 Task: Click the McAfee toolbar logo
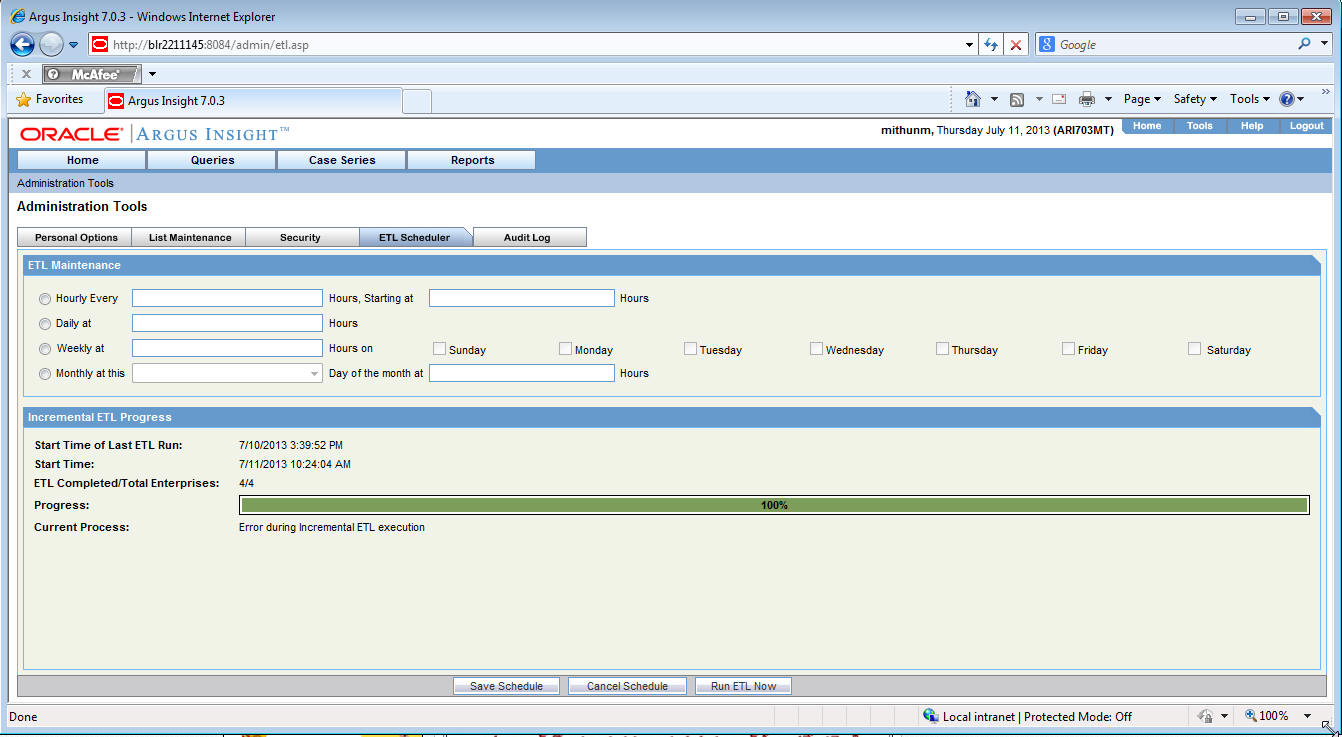(x=92, y=74)
